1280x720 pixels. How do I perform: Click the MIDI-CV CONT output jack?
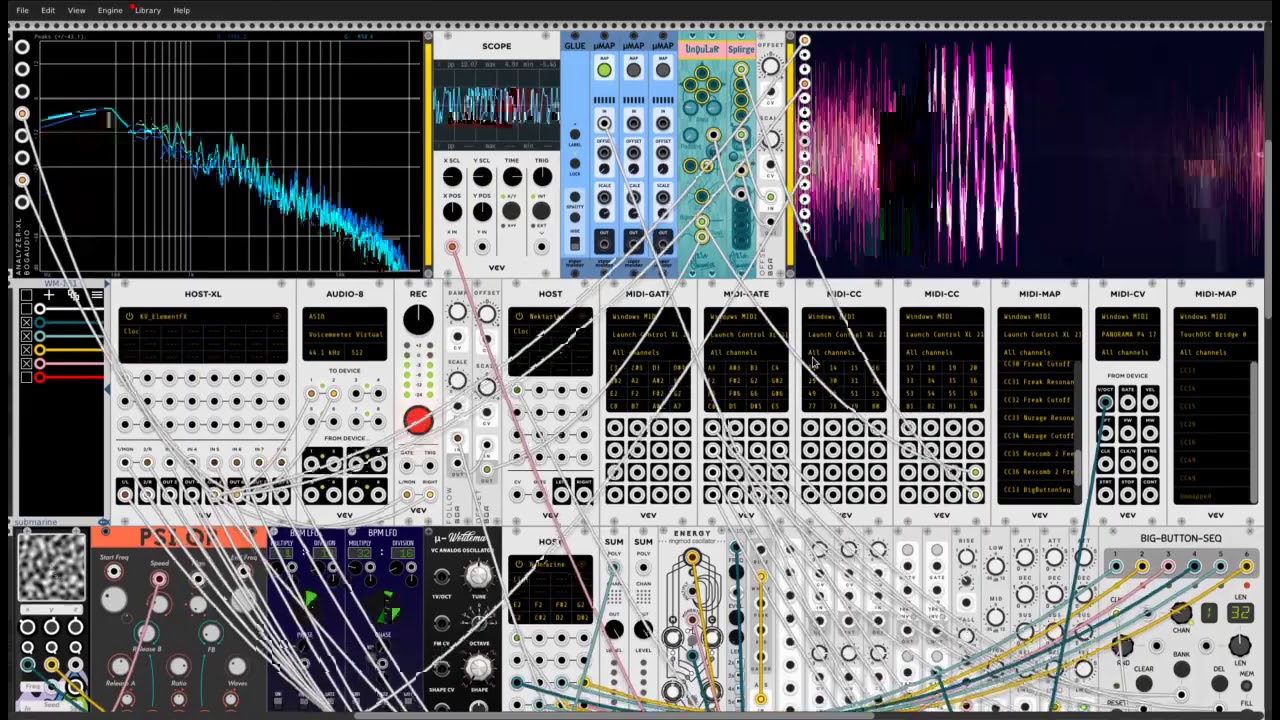click(x=1150, y=496)
